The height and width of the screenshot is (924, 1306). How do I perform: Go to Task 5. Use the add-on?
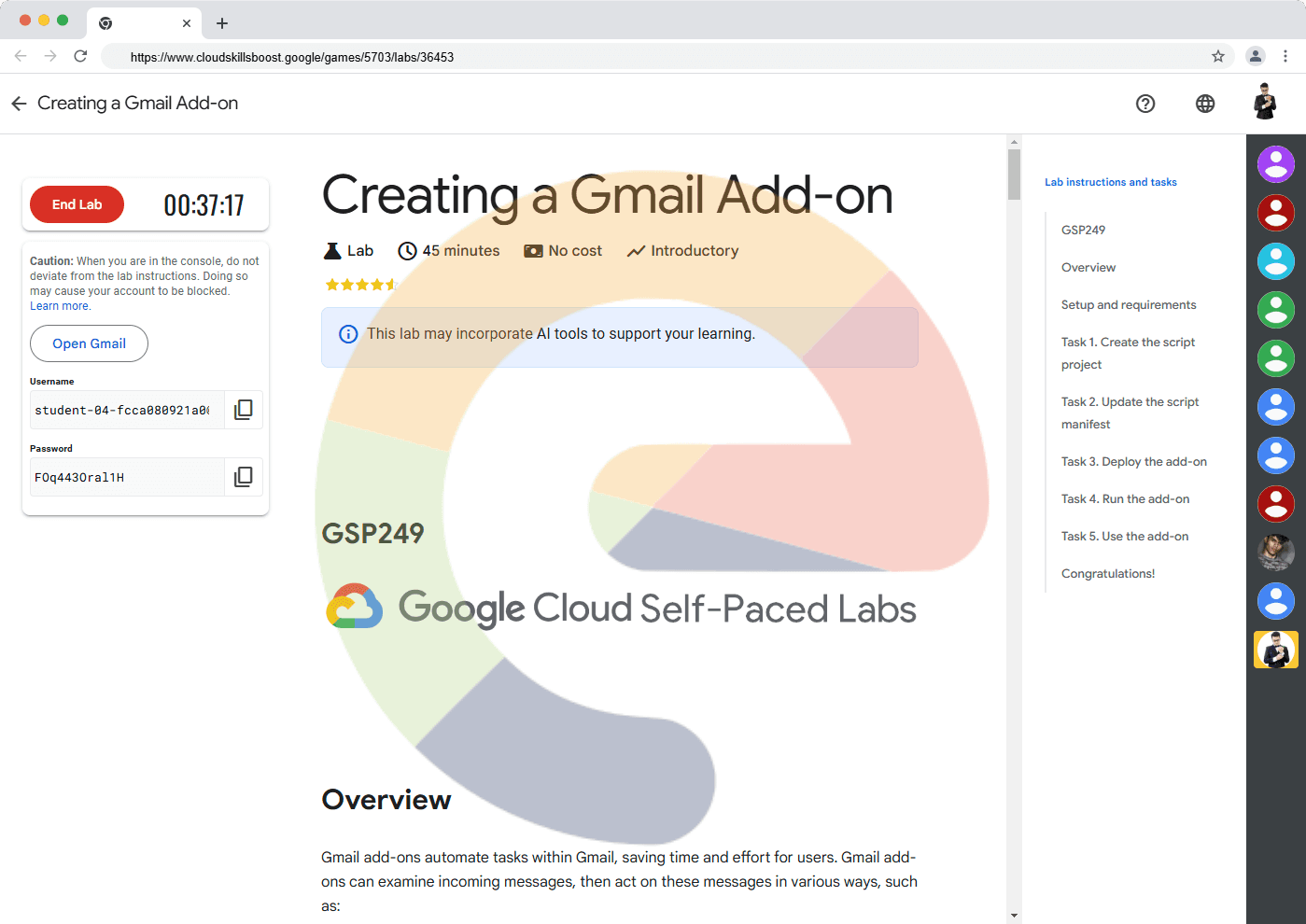tap(1125, 536)
